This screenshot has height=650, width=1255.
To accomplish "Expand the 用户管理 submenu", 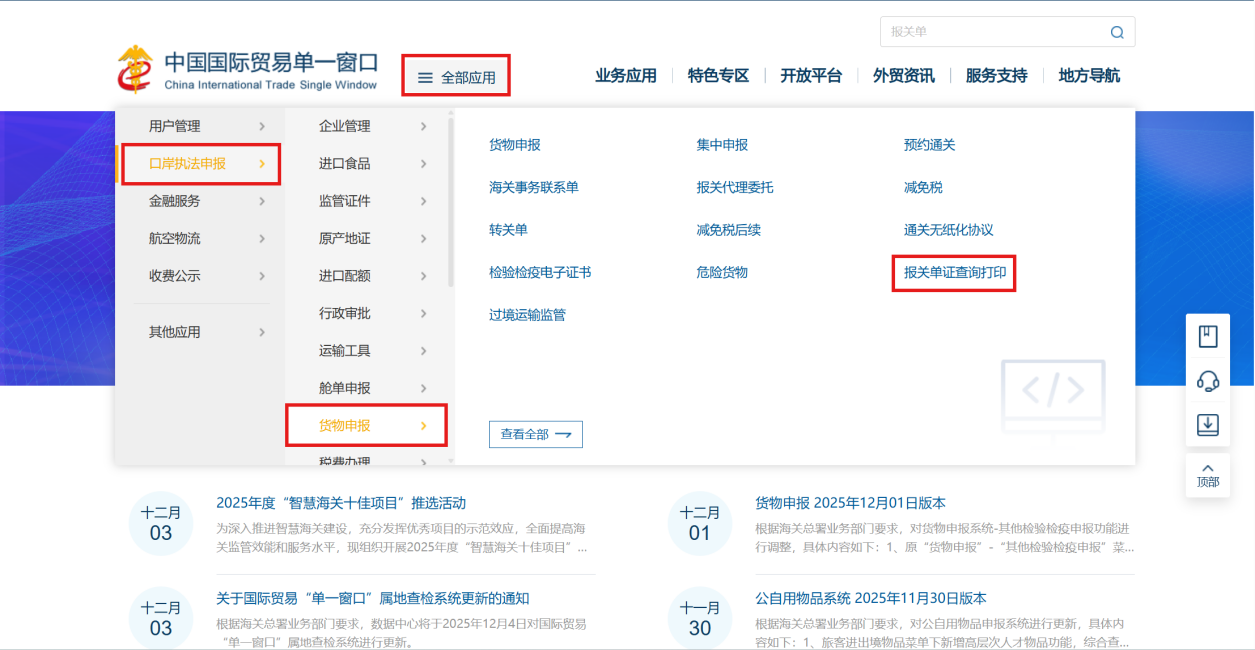I will point(261,126).
